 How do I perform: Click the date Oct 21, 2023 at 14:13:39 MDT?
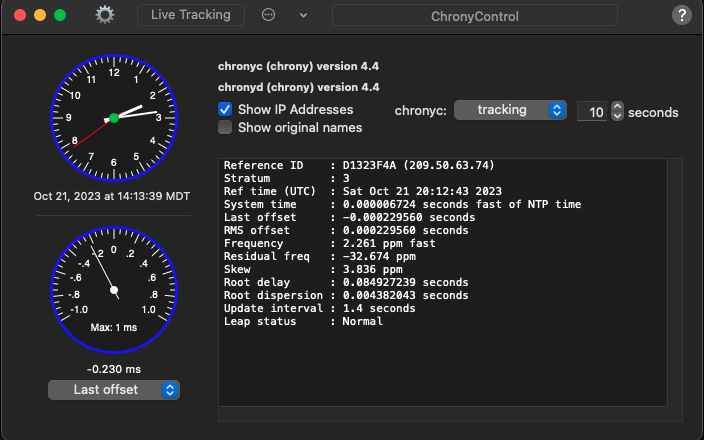[x=112, y=196]
